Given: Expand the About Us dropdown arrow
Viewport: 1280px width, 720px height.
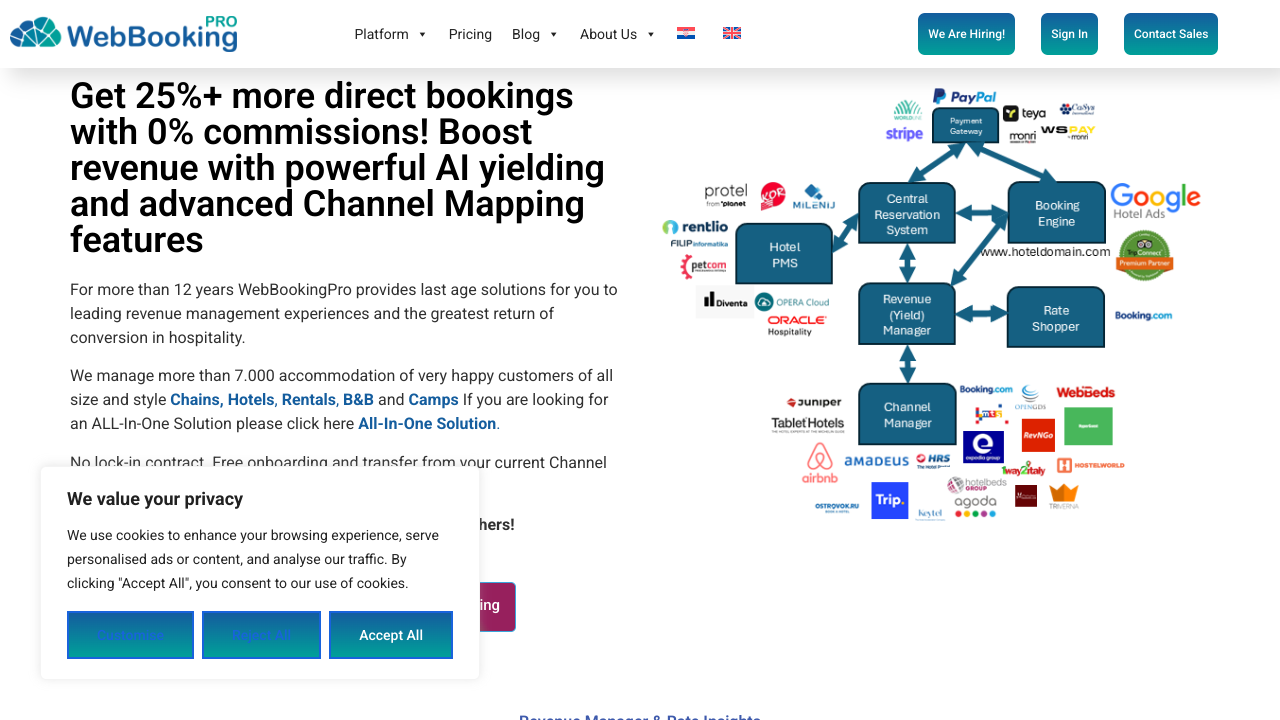Looking at the screenshot, I should [651, 35].
